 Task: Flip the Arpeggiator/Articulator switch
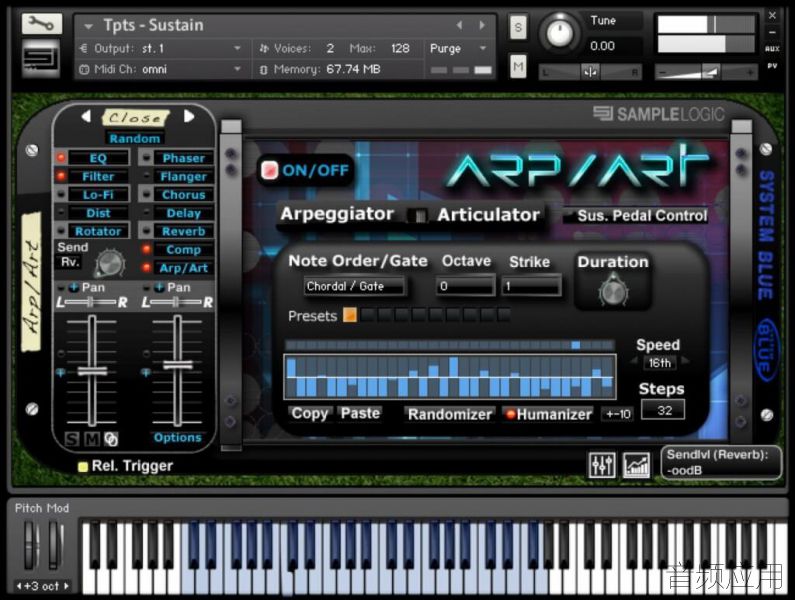[418, 216]
